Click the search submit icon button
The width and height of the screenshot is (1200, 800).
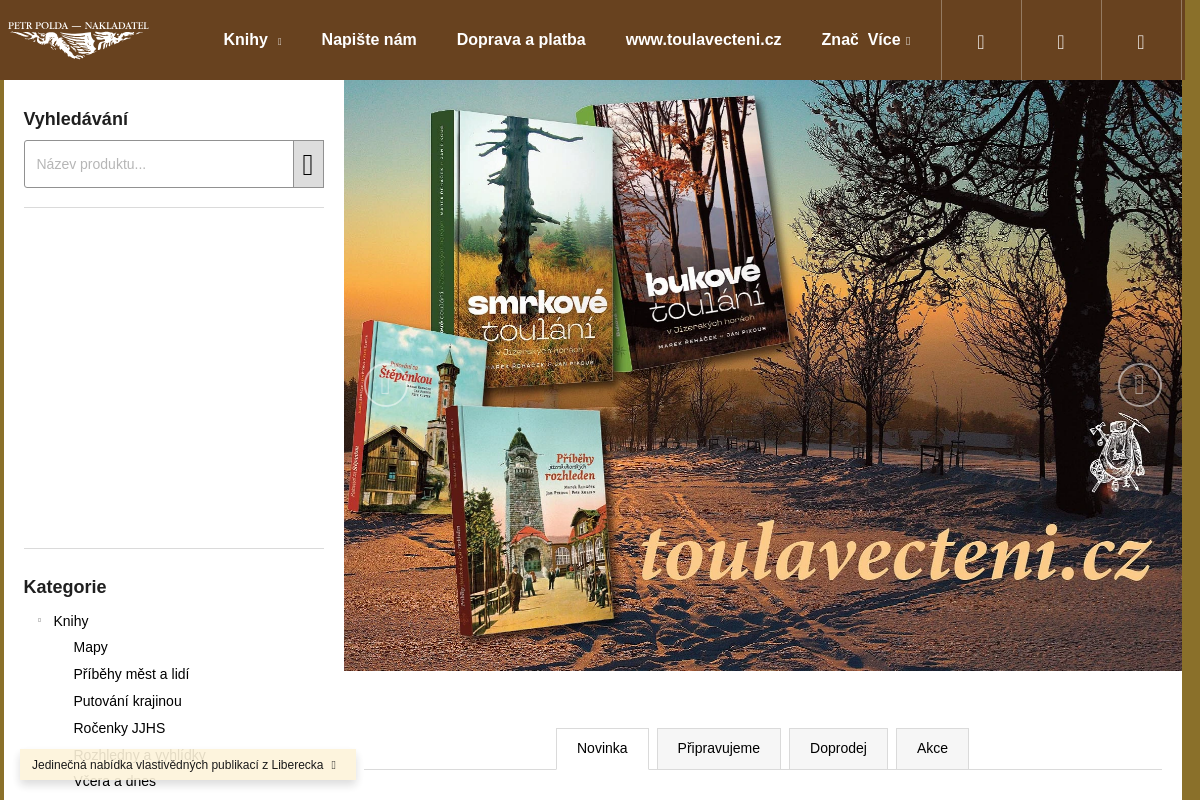[308, 164]
